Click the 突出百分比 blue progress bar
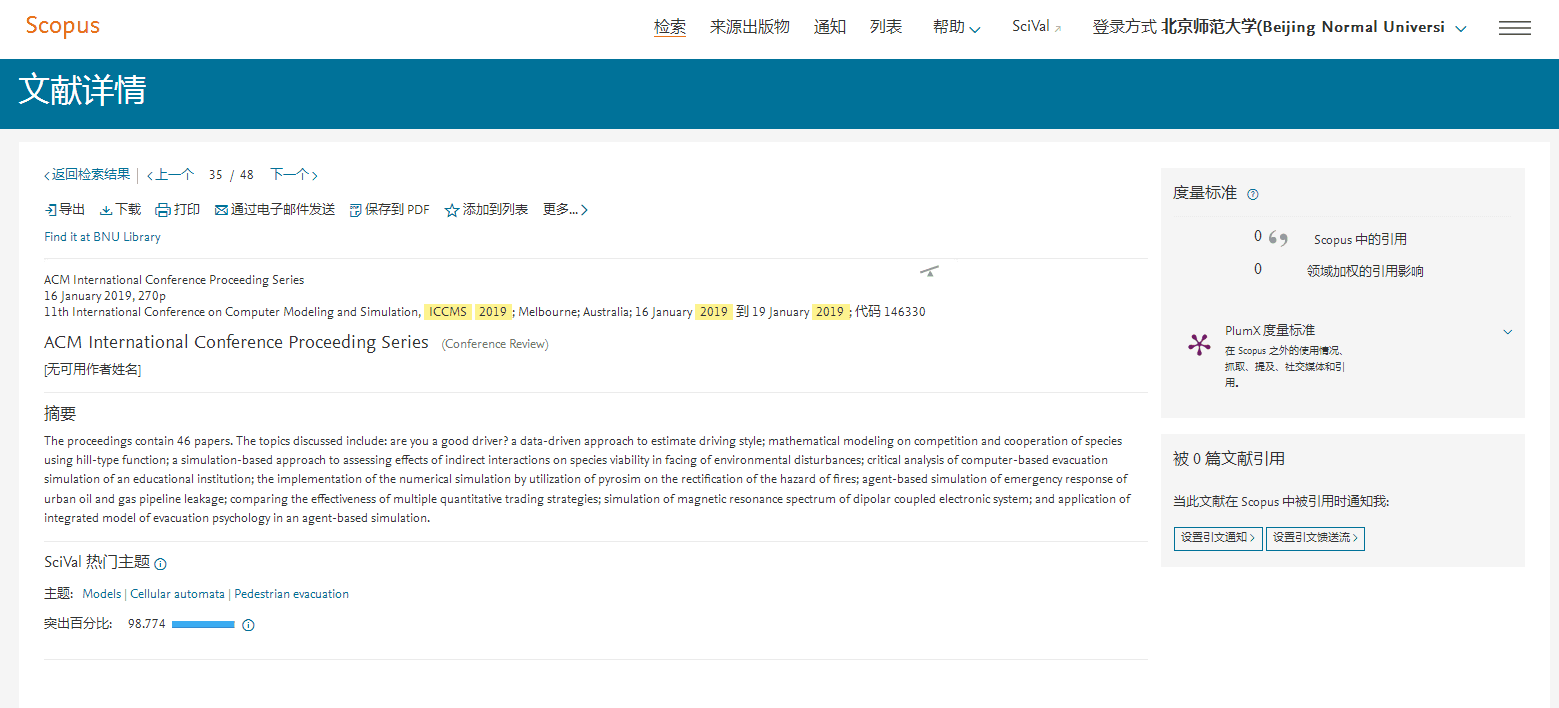Screen dimensions: 1559x708 pos(203,625)
